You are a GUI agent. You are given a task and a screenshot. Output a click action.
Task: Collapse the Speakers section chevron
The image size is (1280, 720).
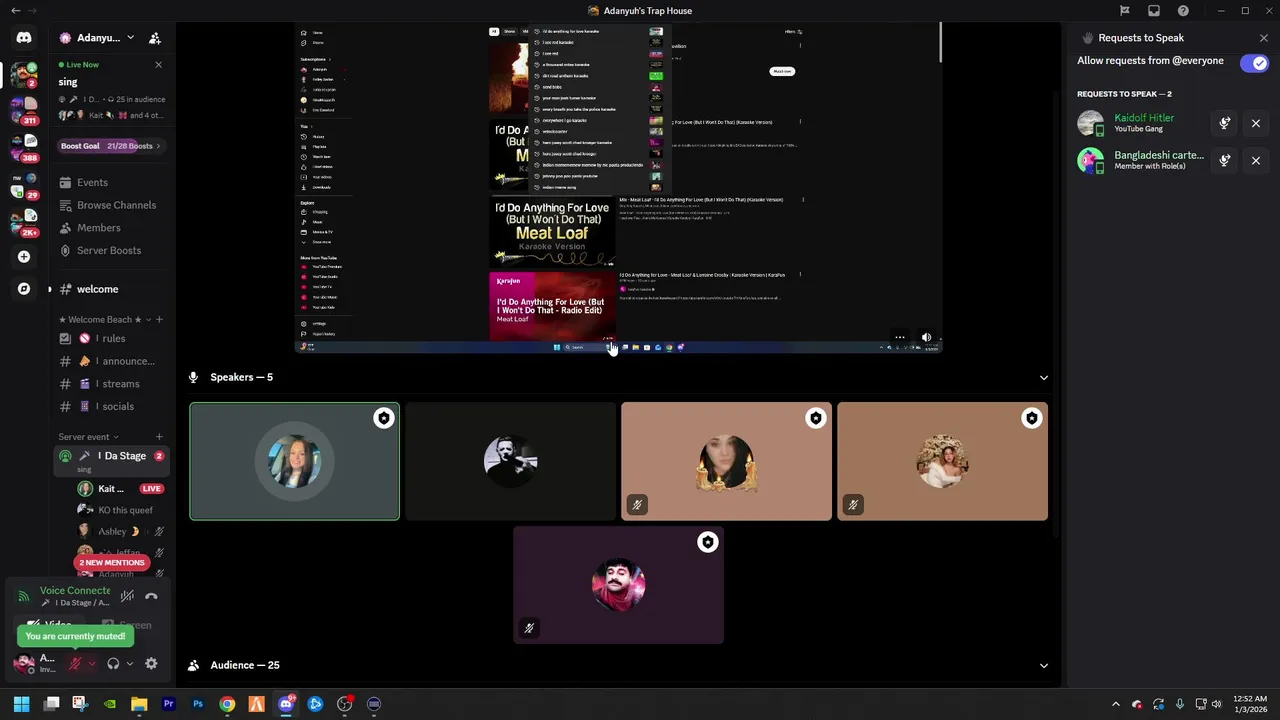pyautogui.click(x=1044, y=378)
